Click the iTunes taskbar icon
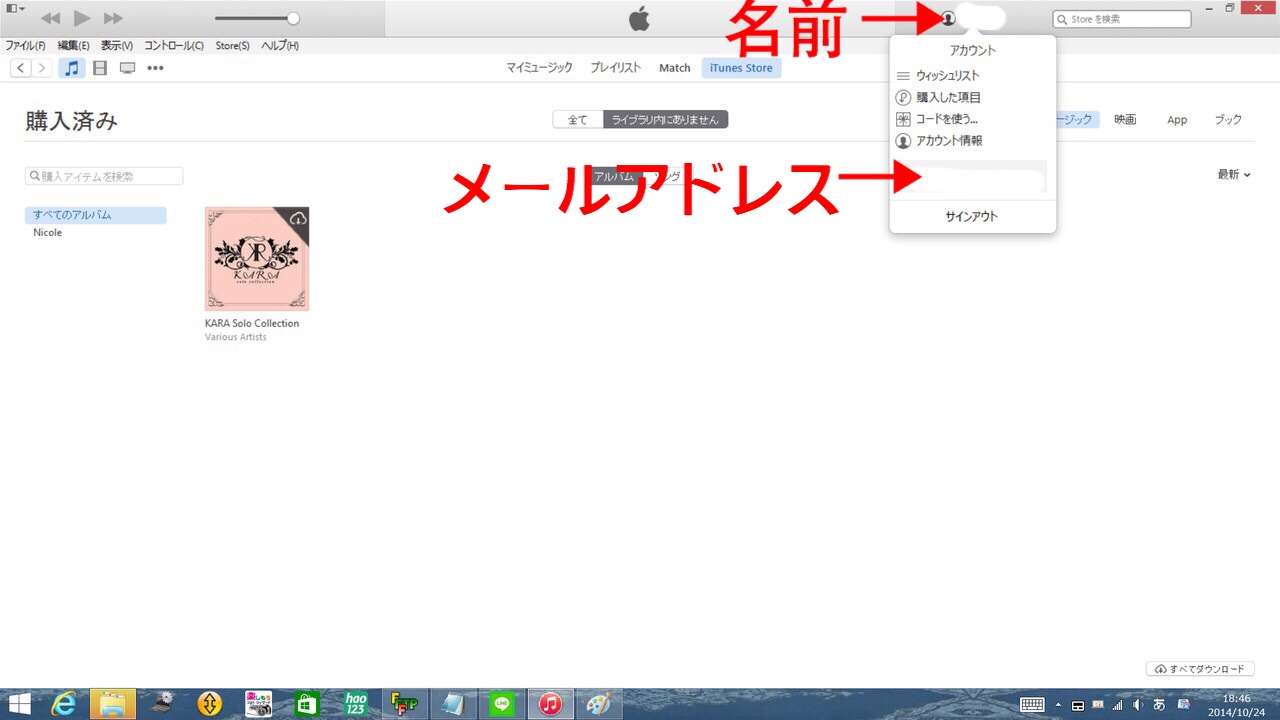 coord(550,704)
